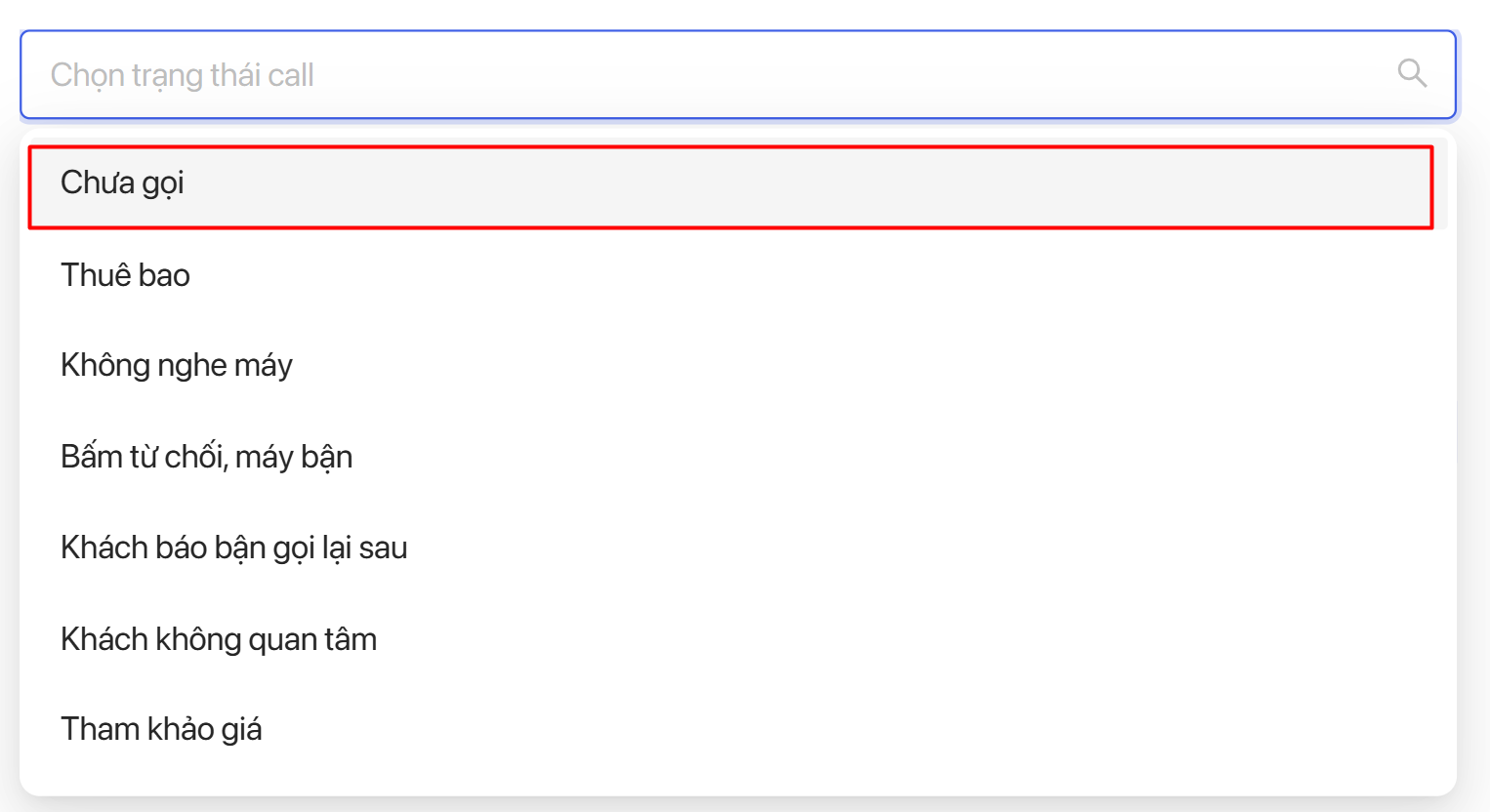
Task: Mark customer as 'Khách không quan tâm'
Action: 738,639
